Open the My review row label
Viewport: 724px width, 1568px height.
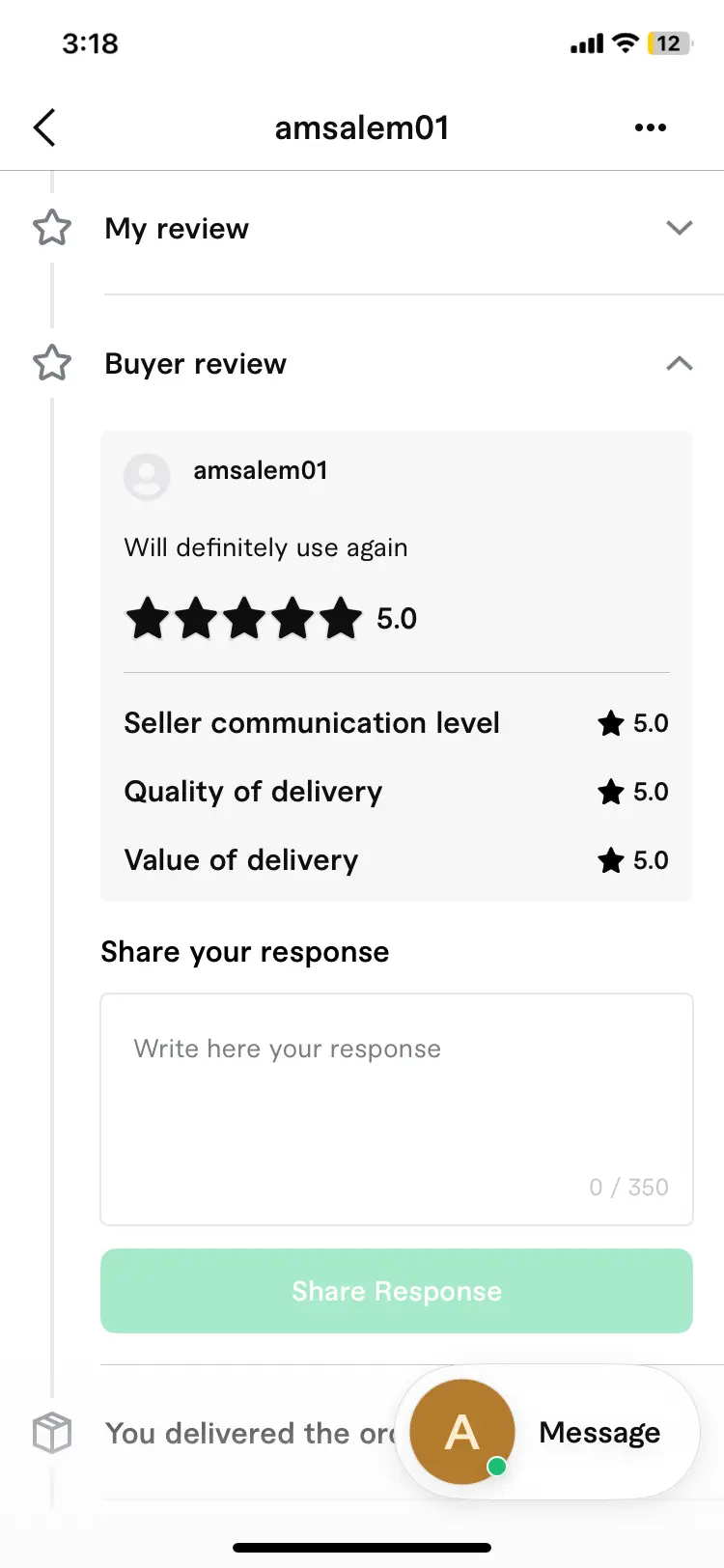(x=177, y=229)
